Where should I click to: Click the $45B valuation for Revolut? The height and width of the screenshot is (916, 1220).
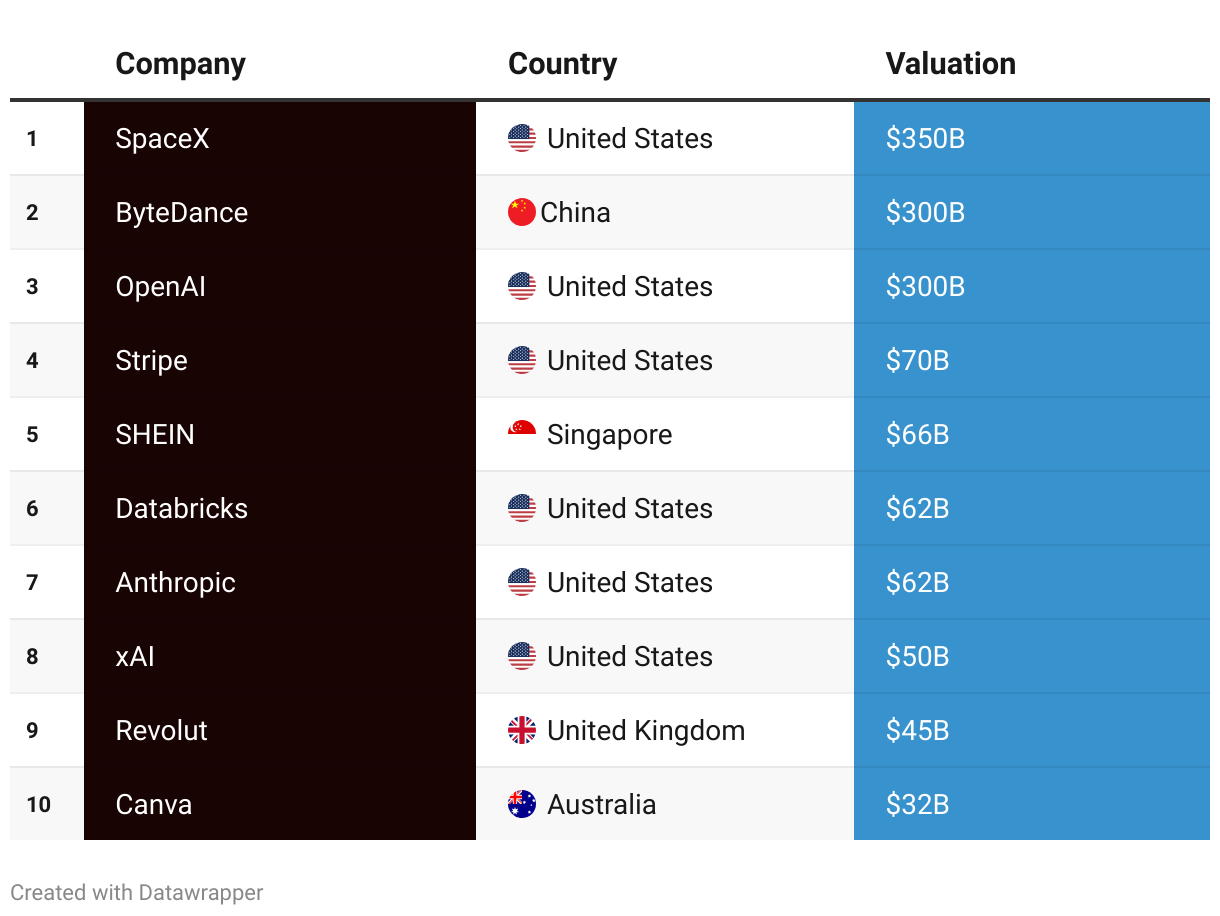pos(917,730)
